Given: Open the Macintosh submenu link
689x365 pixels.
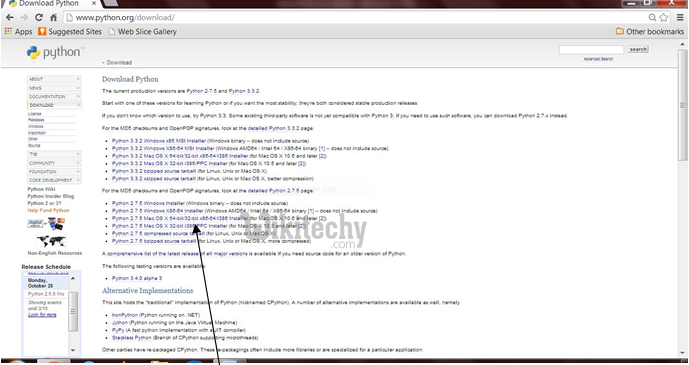Looking at the screenshot, I should point(37,133).
